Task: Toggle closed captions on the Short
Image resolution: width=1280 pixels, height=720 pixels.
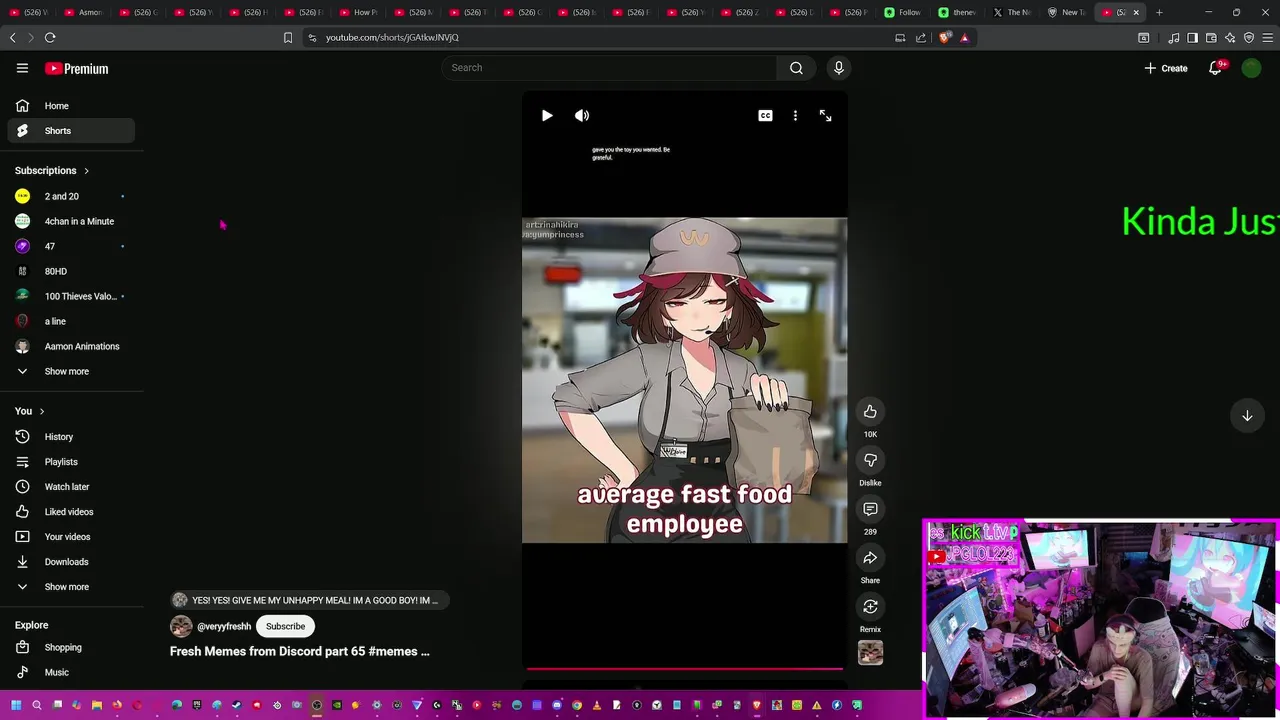Action: click(765, 115)
